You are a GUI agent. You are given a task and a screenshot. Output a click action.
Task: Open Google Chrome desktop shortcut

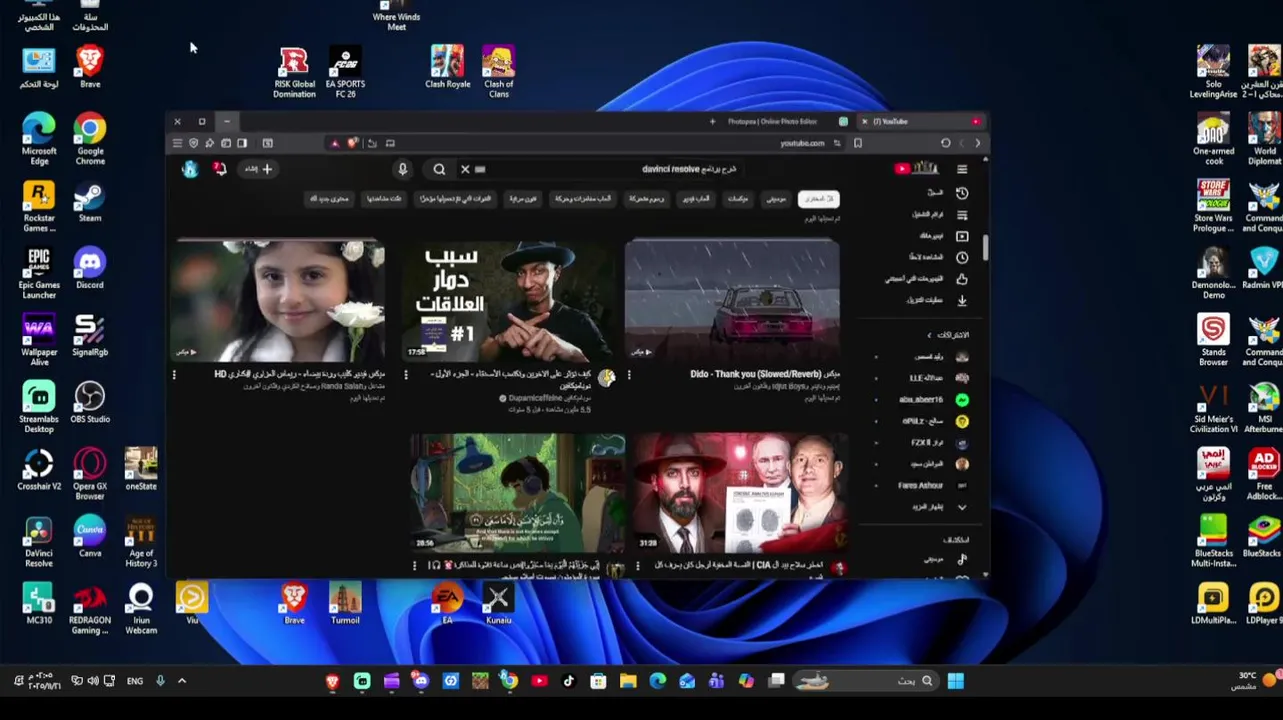tap(89, 139)
